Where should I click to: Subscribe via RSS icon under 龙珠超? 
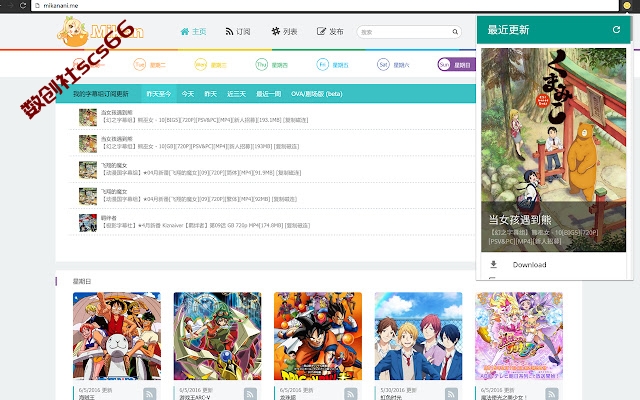click(x=351, y=394)
